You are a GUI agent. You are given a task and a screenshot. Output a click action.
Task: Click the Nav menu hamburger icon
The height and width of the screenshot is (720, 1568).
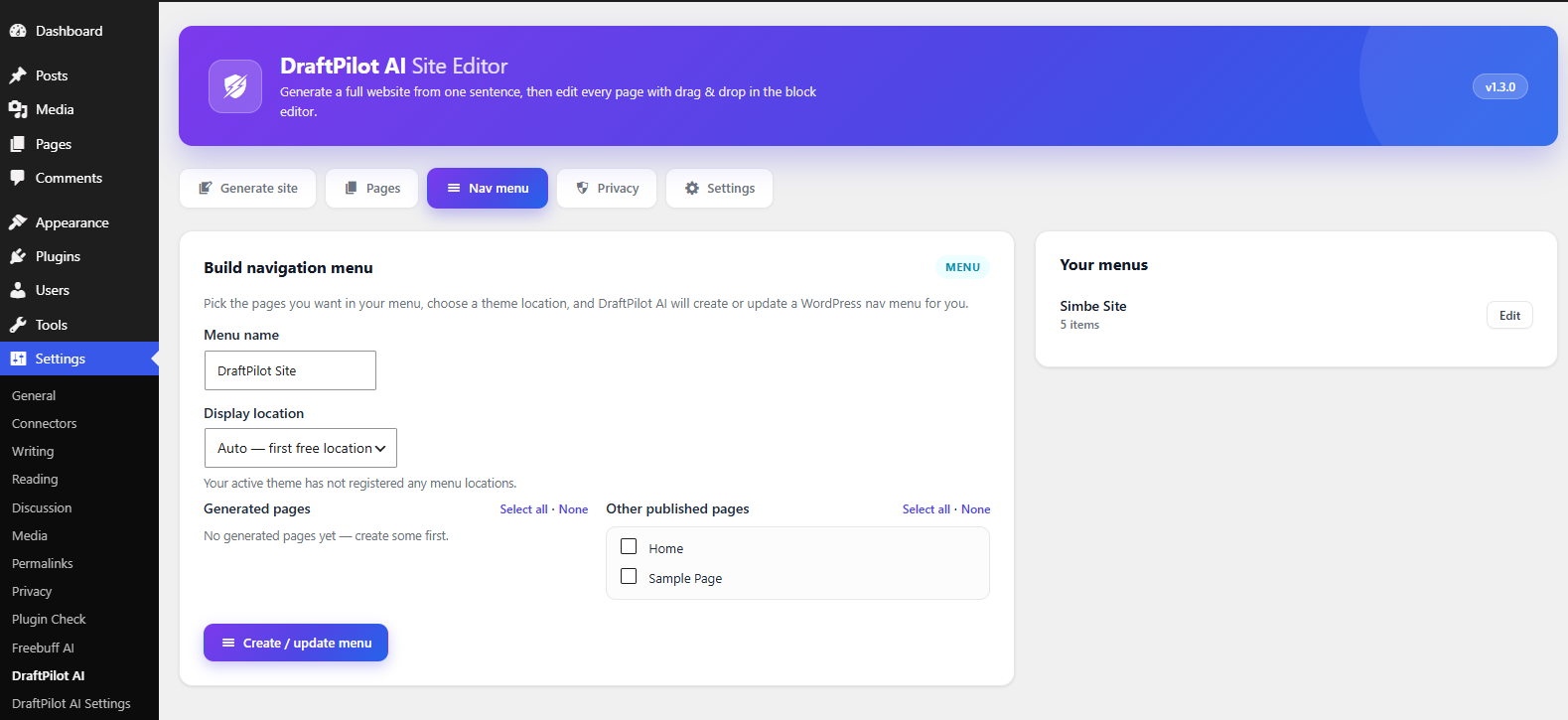click(454, 188)
